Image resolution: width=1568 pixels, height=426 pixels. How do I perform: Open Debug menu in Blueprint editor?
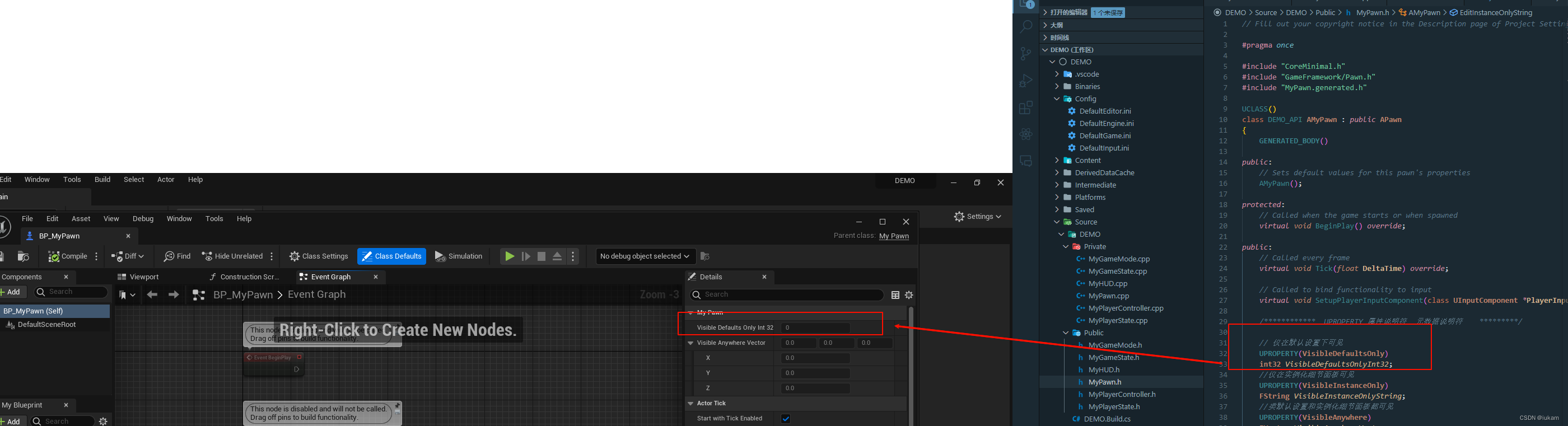(x=143, y=218)
